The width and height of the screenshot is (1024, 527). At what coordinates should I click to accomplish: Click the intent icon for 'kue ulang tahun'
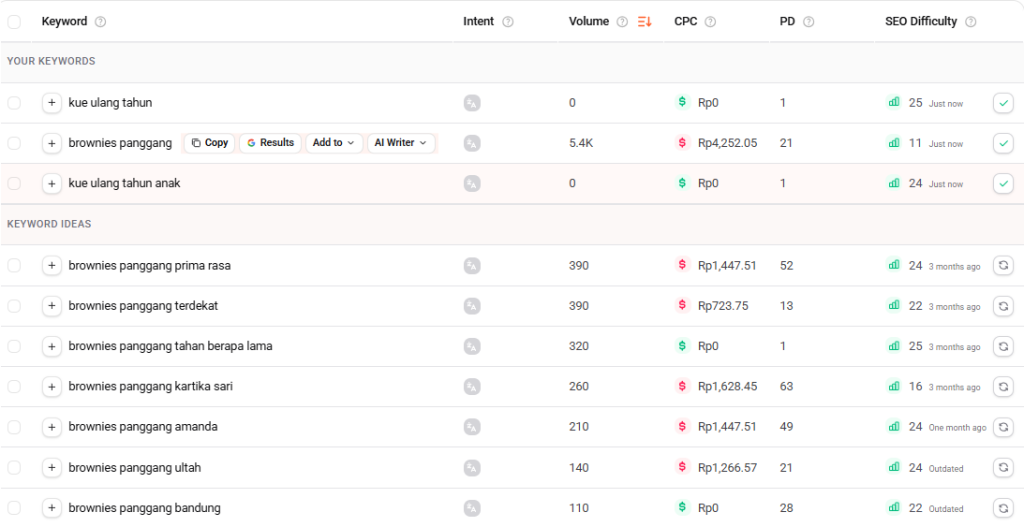(x=472, y=103)
